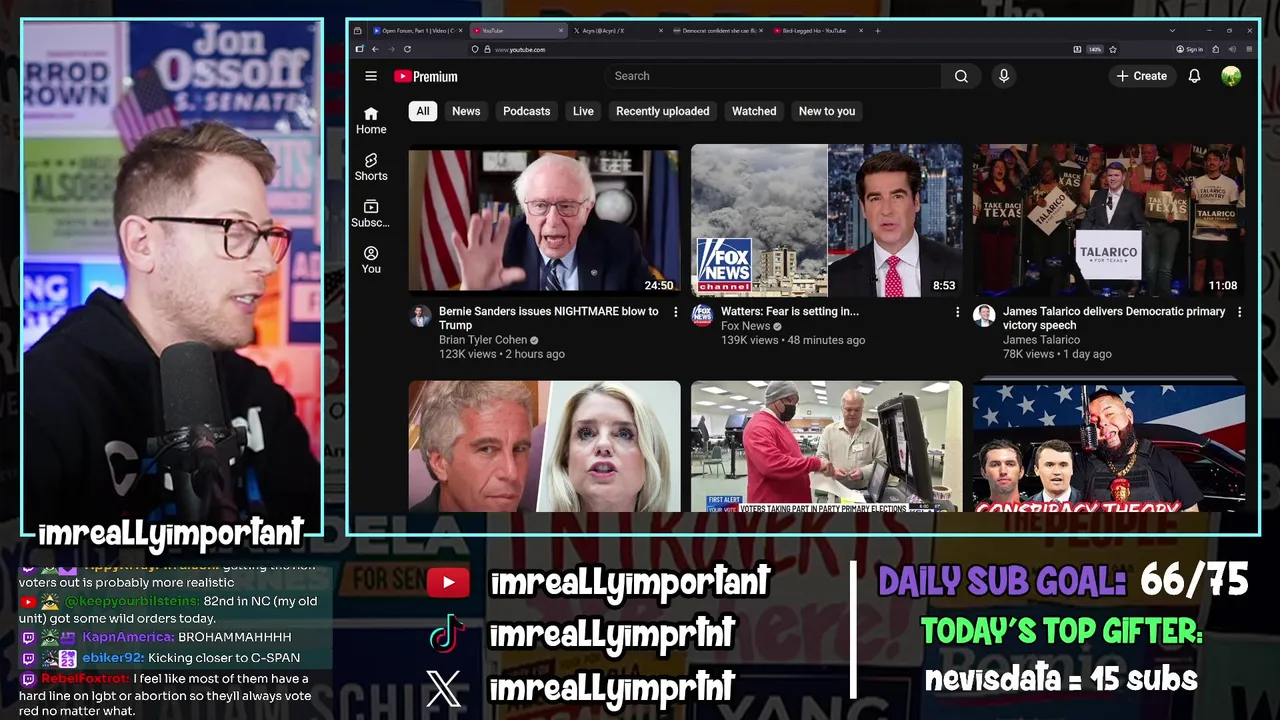The width and height of the screenshot is (1280, 720).
Task: Select Recently uploaded filter chip
Action: 662,111
